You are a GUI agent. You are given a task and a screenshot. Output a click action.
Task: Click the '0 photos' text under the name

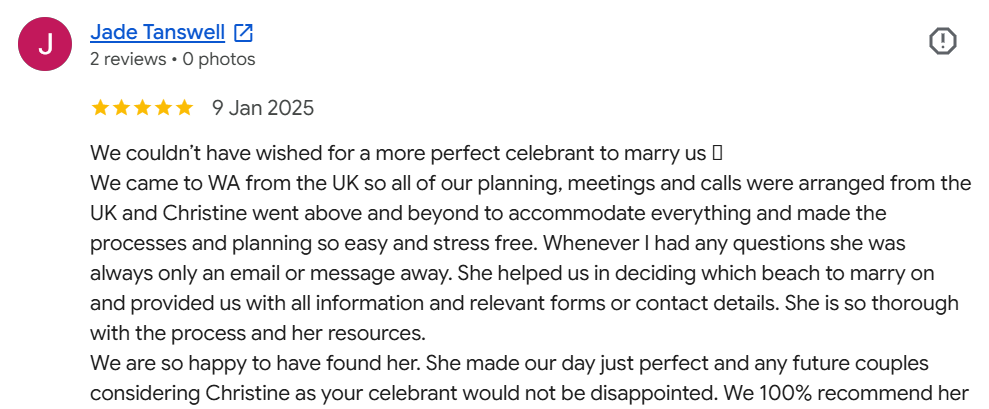click(219, 59)
